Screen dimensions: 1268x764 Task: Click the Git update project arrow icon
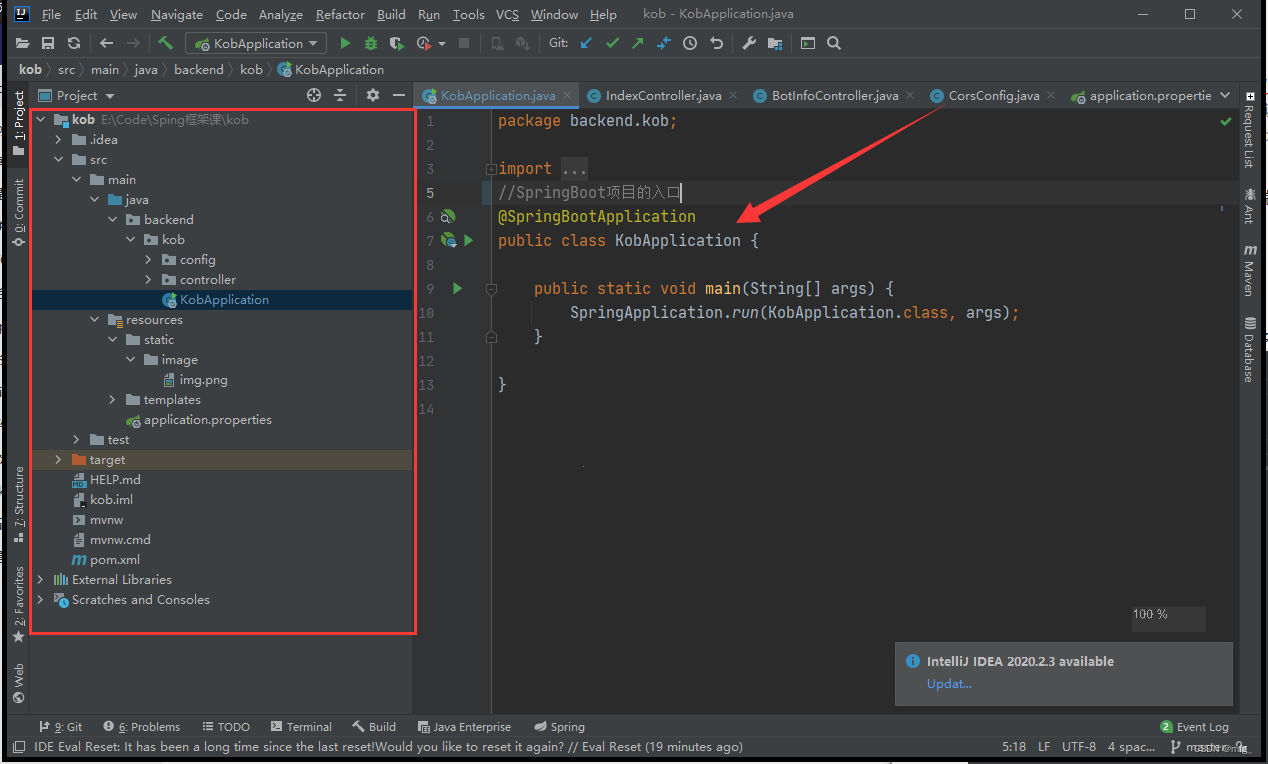586,43
